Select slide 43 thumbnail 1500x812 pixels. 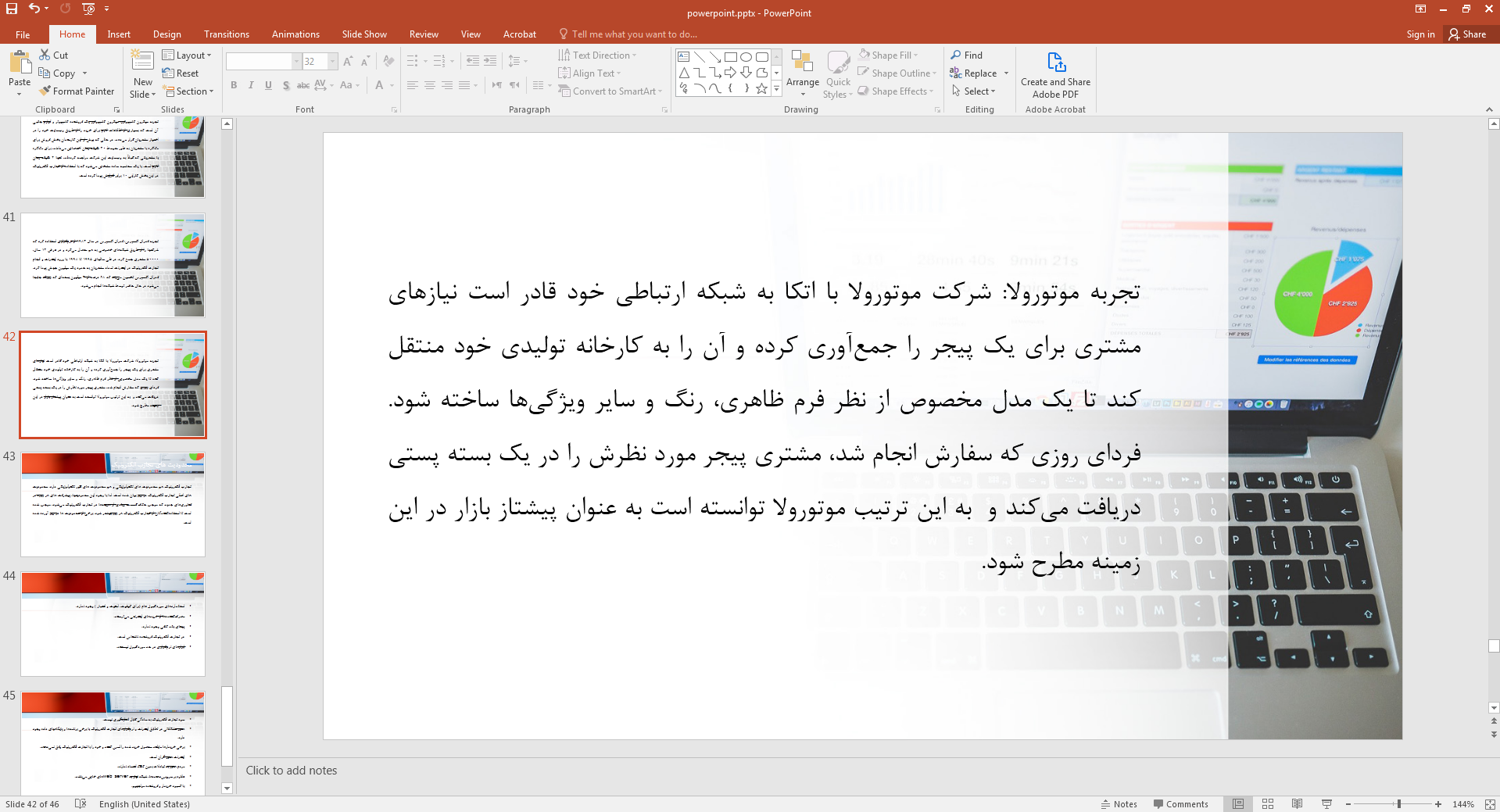click(x=113, y=504)
